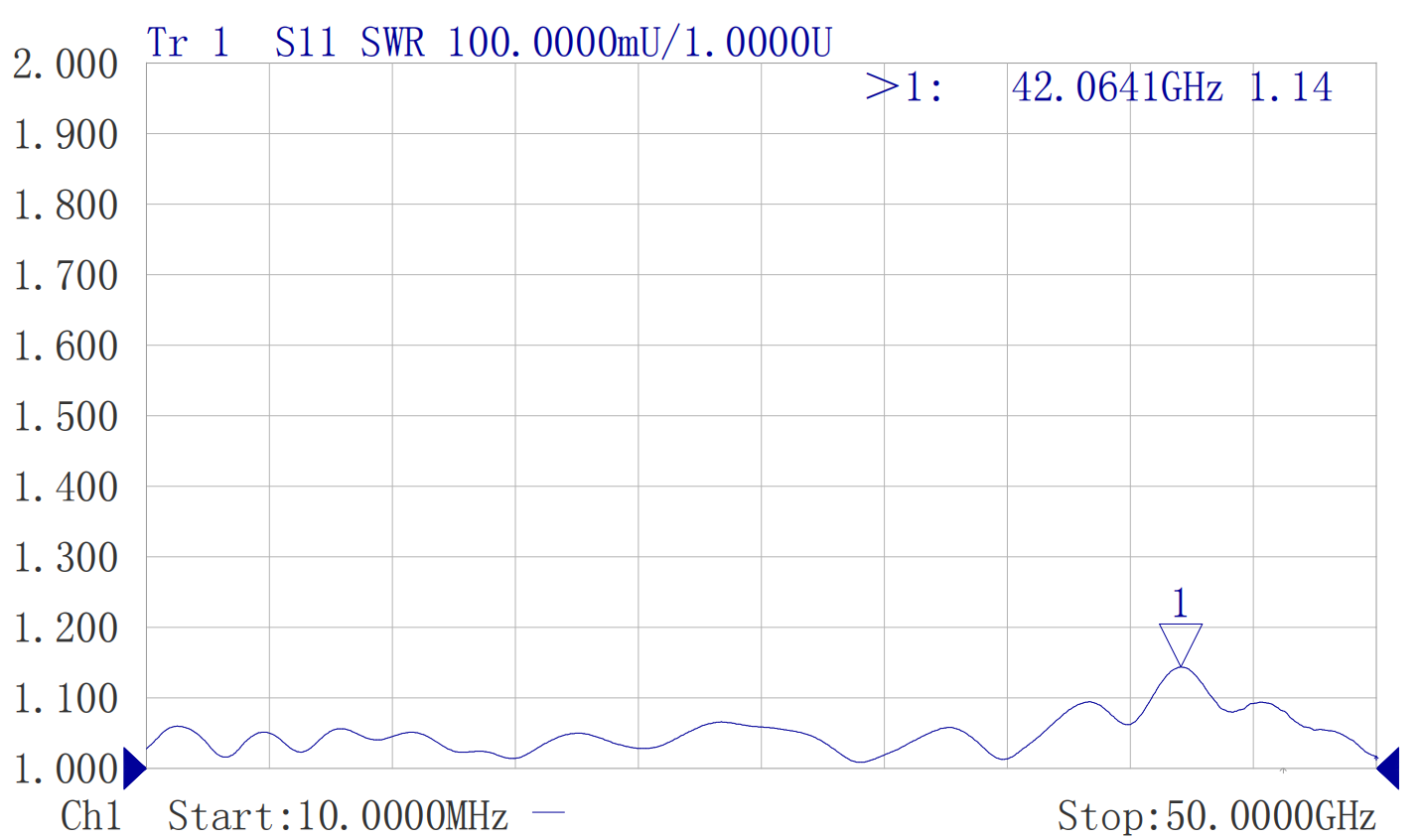Image resolution: width=1422 pixels, height=840 pixels.
Task: Click the 1.14 marker value readout
Action: (x=1290, y=87)
